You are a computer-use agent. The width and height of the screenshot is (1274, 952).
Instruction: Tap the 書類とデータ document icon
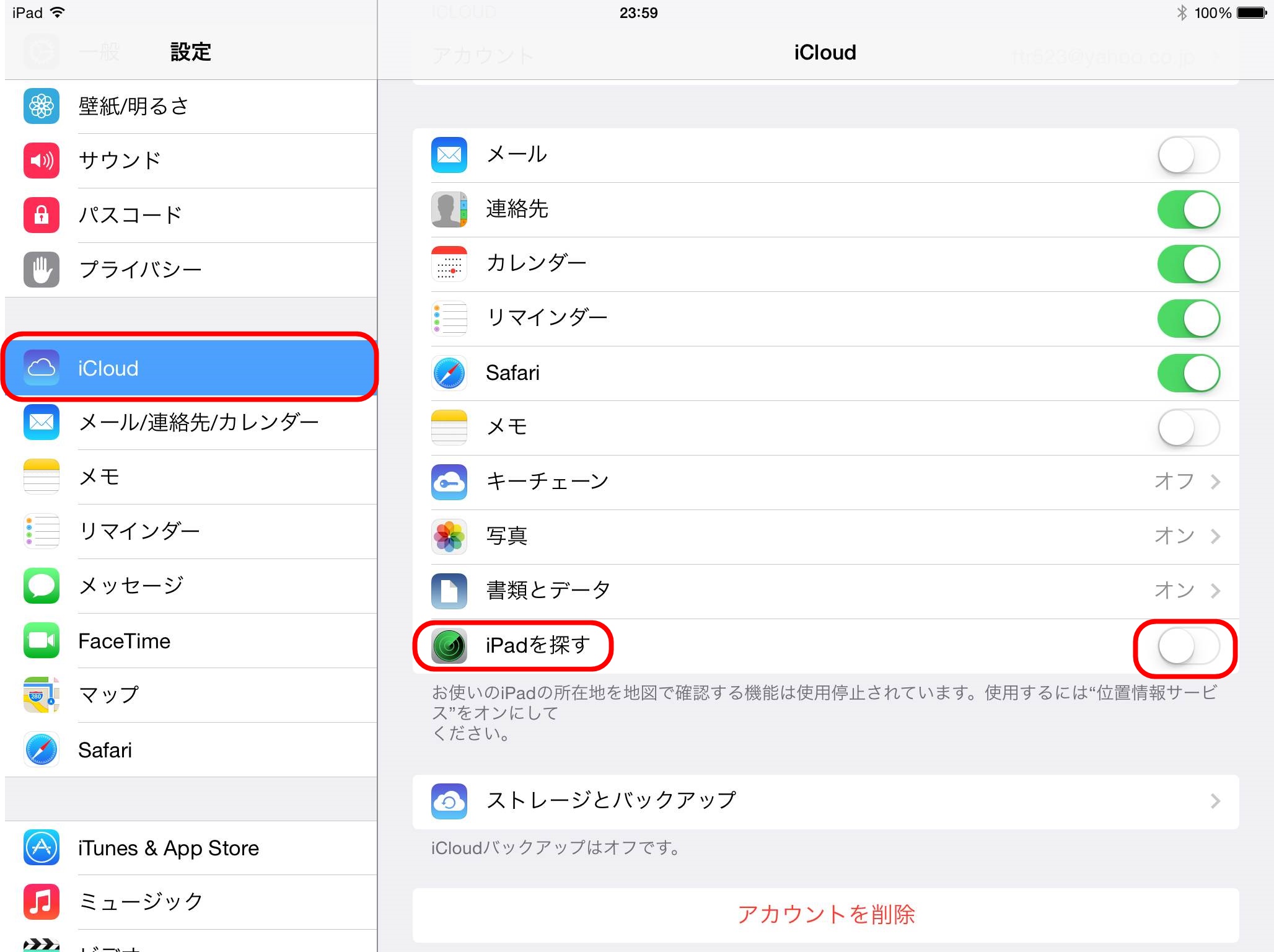pyautogui.click(x=449, y=591)
